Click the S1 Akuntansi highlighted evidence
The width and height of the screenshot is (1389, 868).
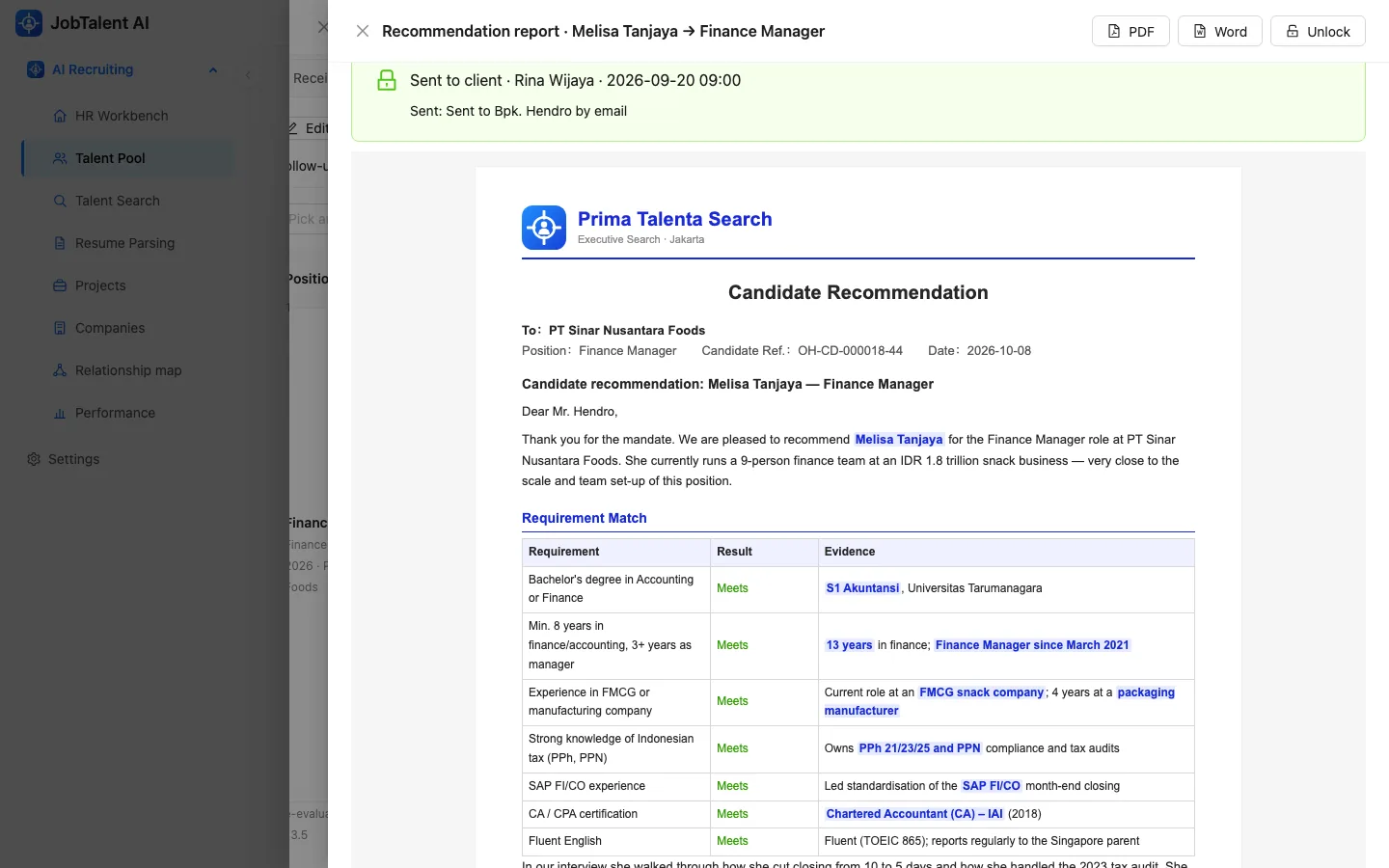(x=862, y=588)
